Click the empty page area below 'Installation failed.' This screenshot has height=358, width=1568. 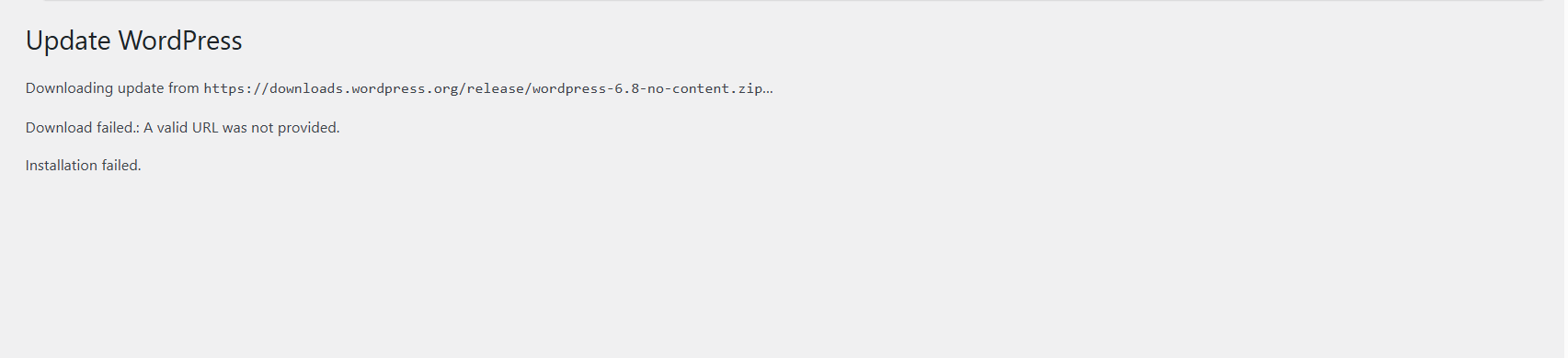click(782, 267)
